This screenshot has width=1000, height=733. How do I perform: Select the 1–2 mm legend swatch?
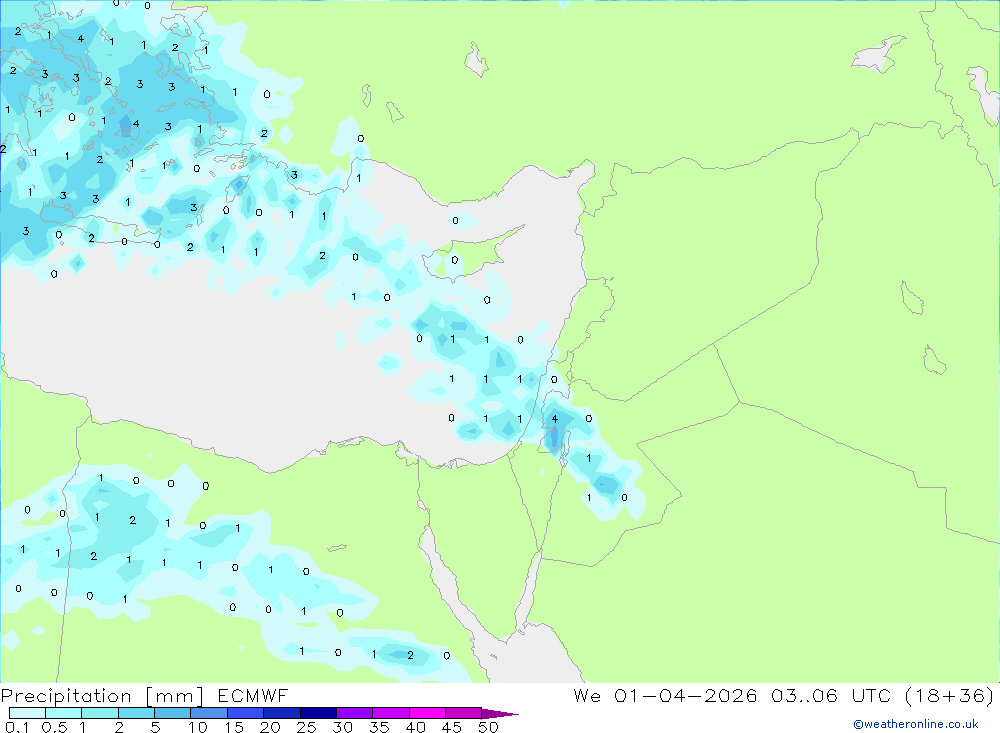point(99,713)
